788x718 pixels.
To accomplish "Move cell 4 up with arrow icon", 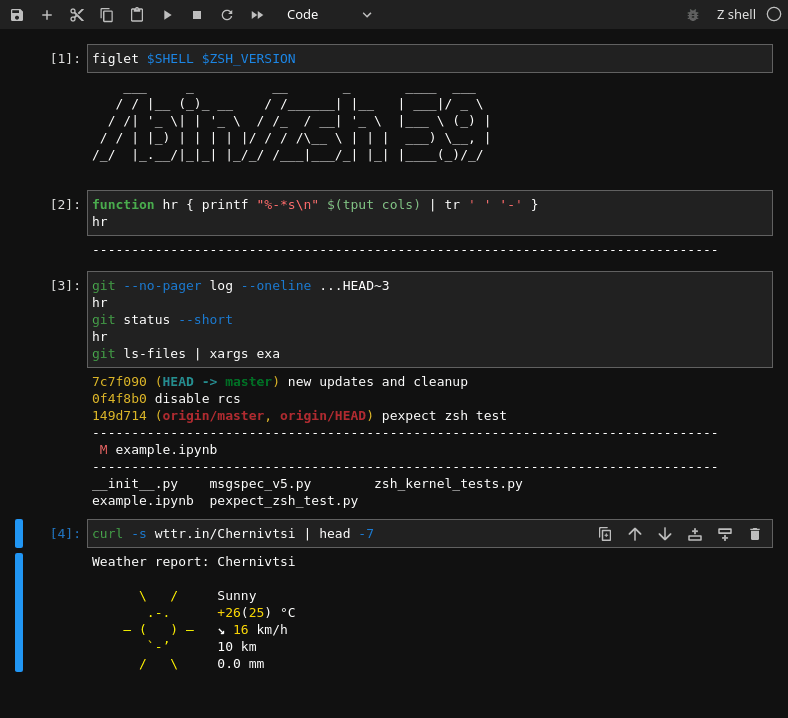I will [635, 534].
